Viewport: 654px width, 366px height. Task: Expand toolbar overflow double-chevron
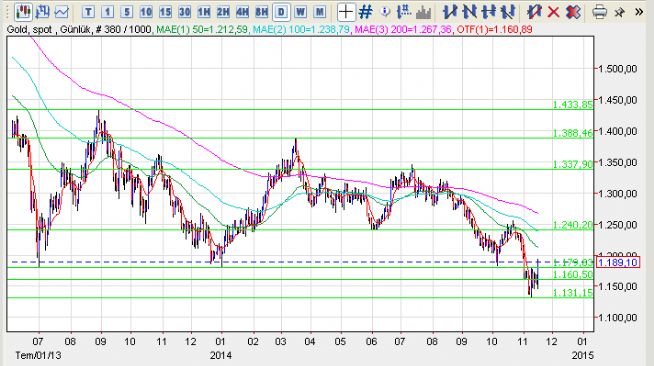click(639, 12)
